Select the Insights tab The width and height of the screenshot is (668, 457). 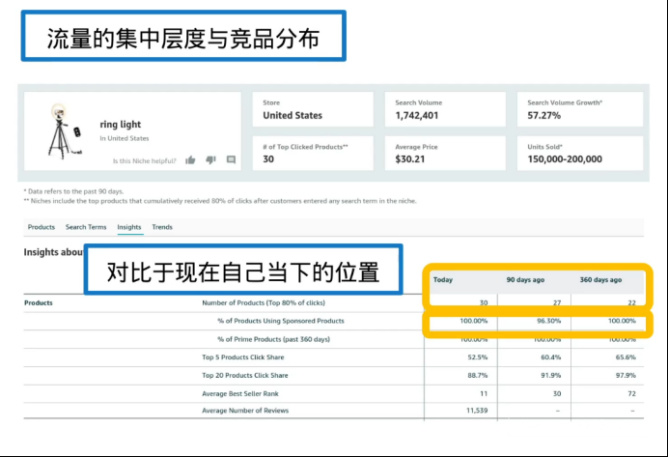click(129, 227)
